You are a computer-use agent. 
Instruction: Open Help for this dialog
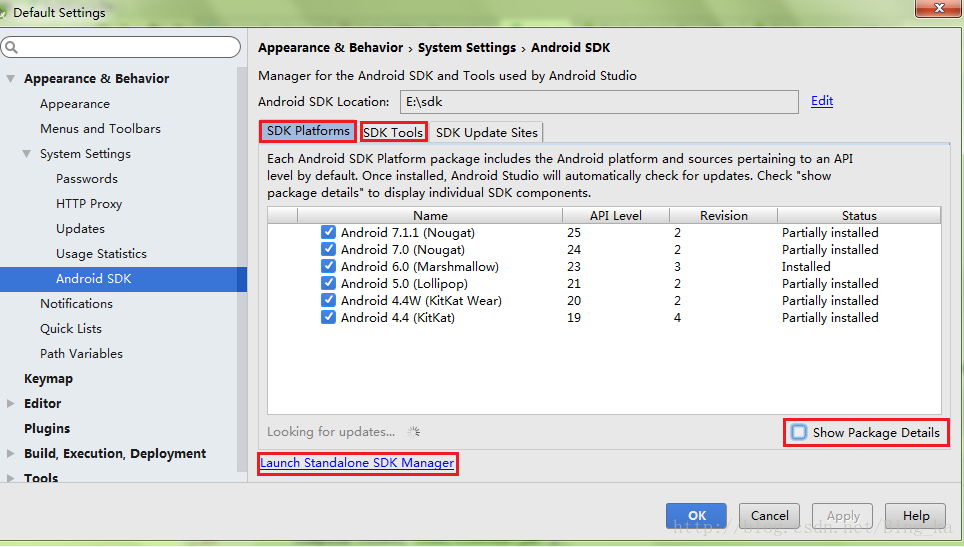click(x=915, y=516)
